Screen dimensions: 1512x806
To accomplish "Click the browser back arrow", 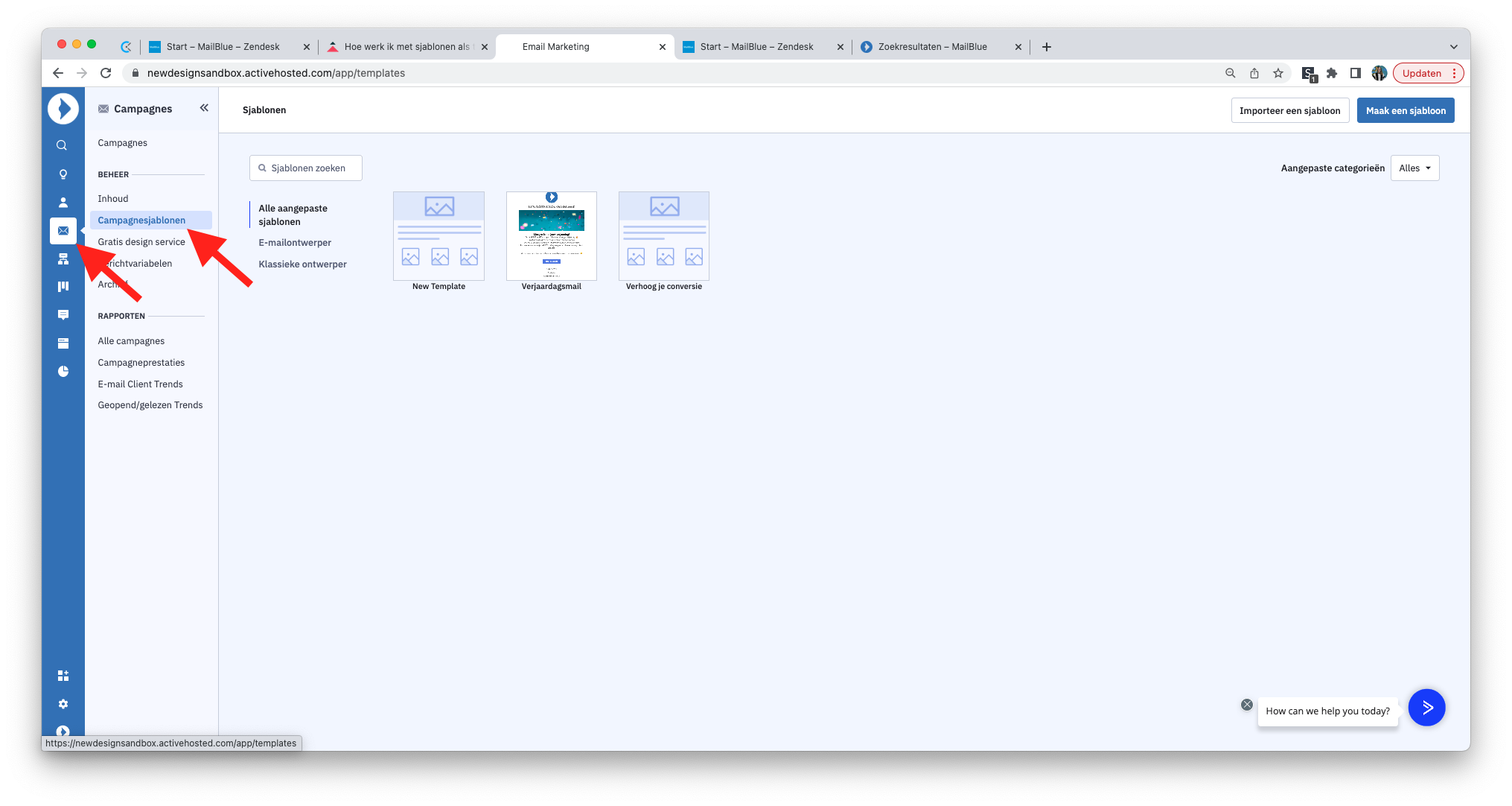I will click(58, 73).
